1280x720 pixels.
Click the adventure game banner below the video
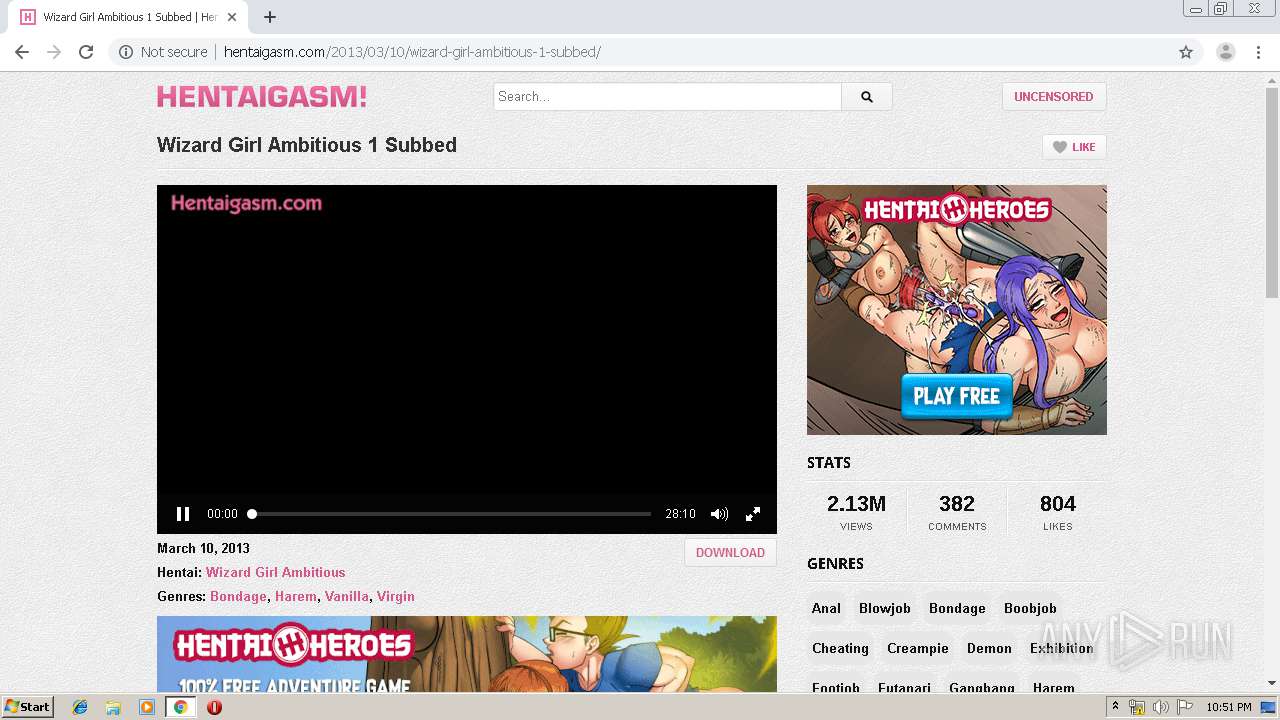click(467, 654)
